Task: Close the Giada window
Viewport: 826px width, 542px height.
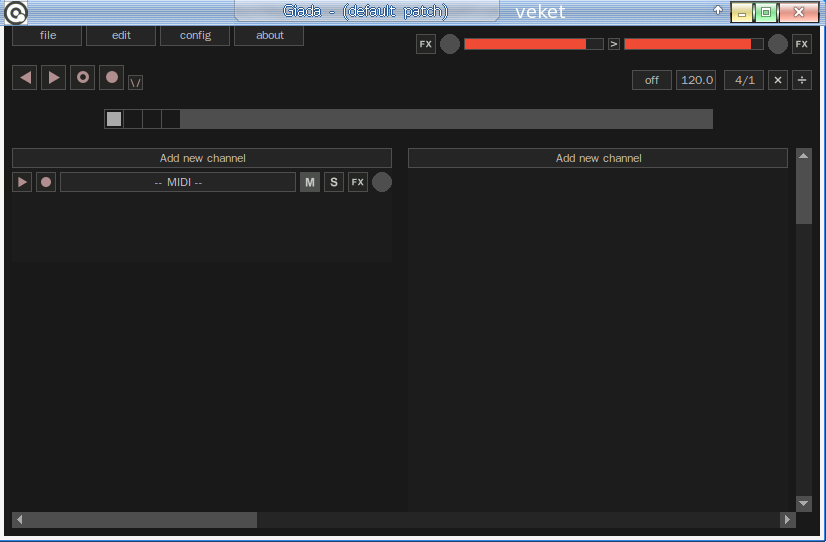Action: 799,12
